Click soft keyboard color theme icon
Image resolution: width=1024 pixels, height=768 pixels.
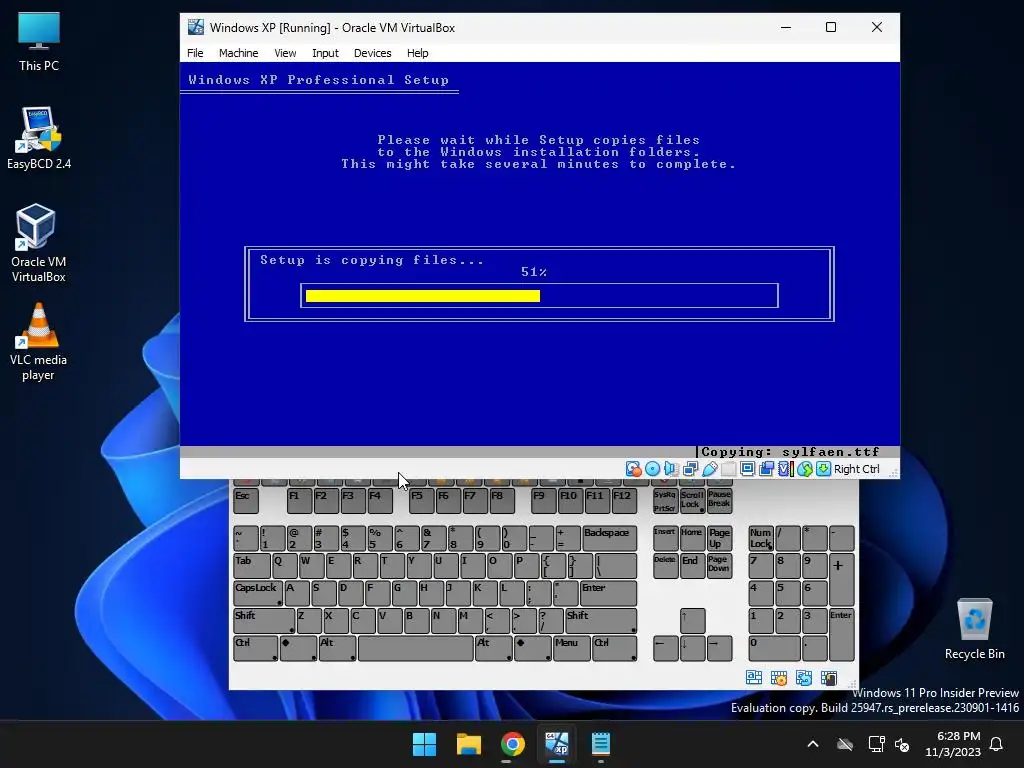click(x=829, y=678)
